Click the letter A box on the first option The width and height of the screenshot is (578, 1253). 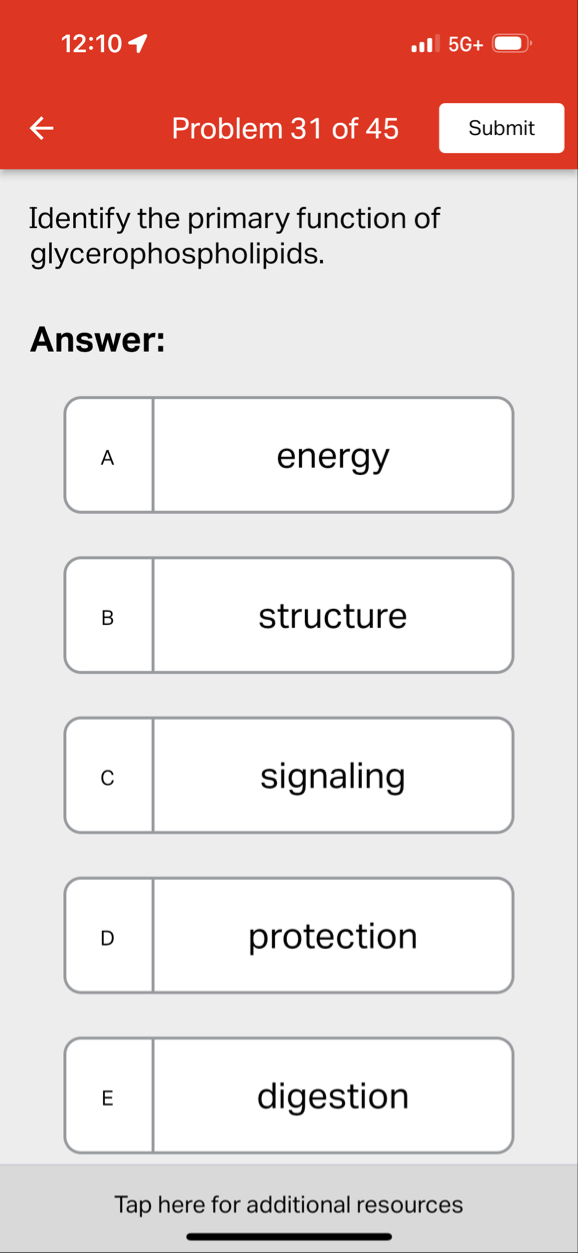pyautogui.click(x=108, y=455)
